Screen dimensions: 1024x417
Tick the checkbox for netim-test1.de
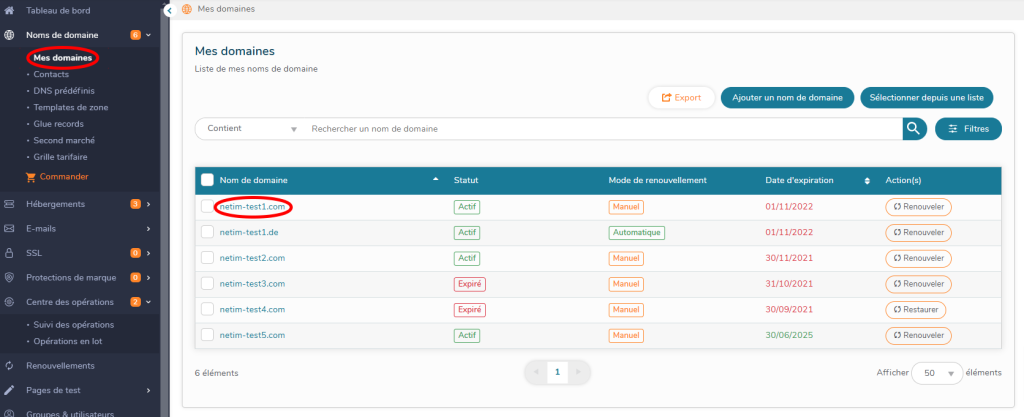click(x=207, y=232)
